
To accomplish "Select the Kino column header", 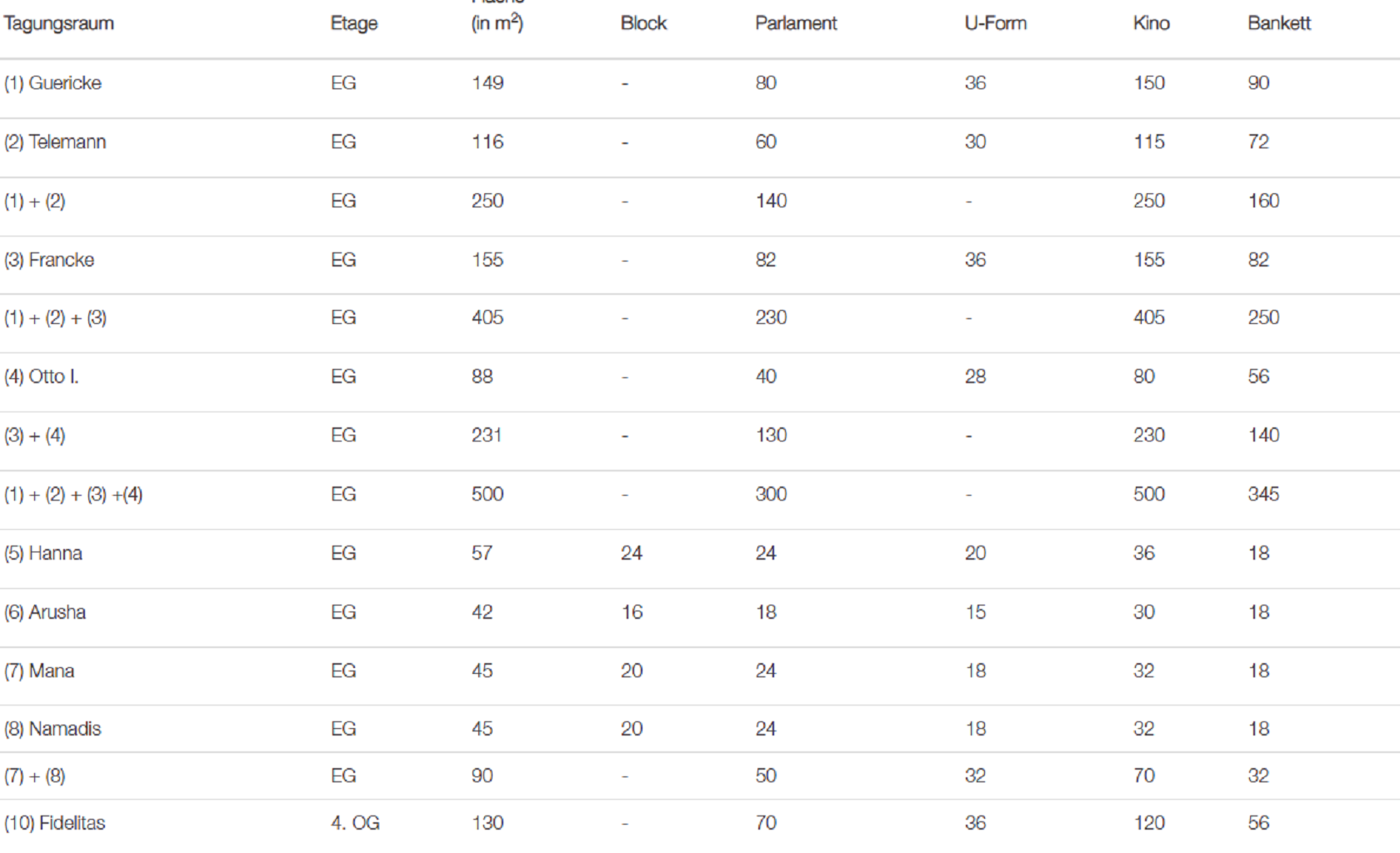I will point(1151,23).
